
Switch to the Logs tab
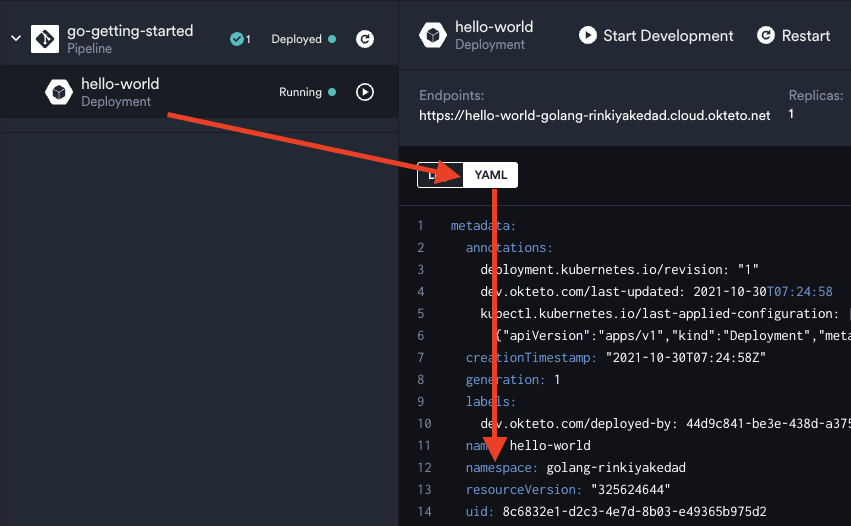[x=440, y=175]
